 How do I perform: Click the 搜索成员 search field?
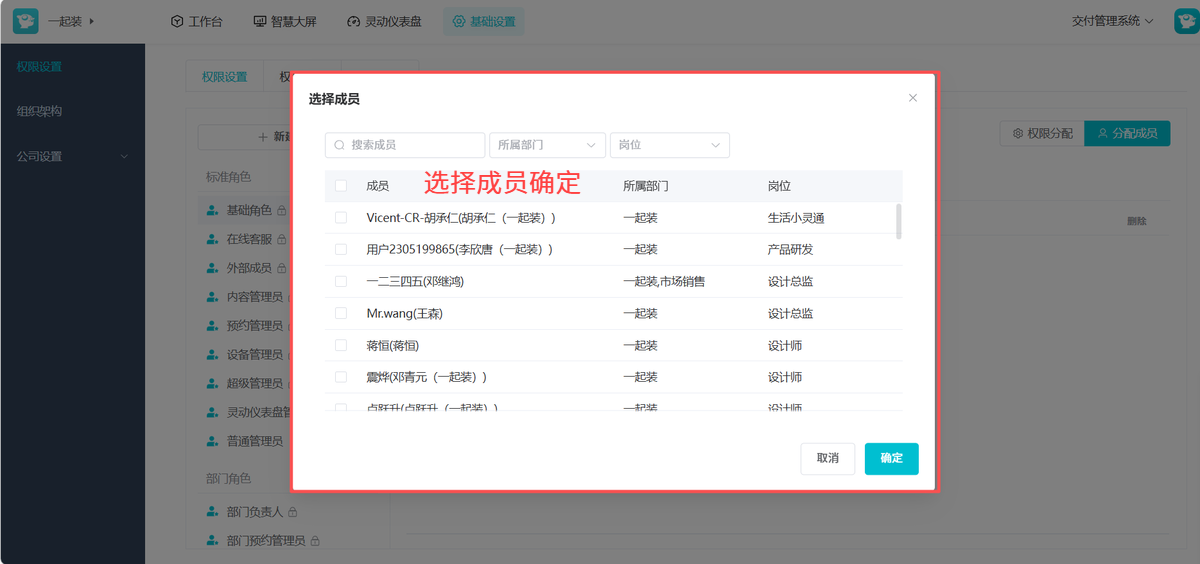tap(405, 145)
